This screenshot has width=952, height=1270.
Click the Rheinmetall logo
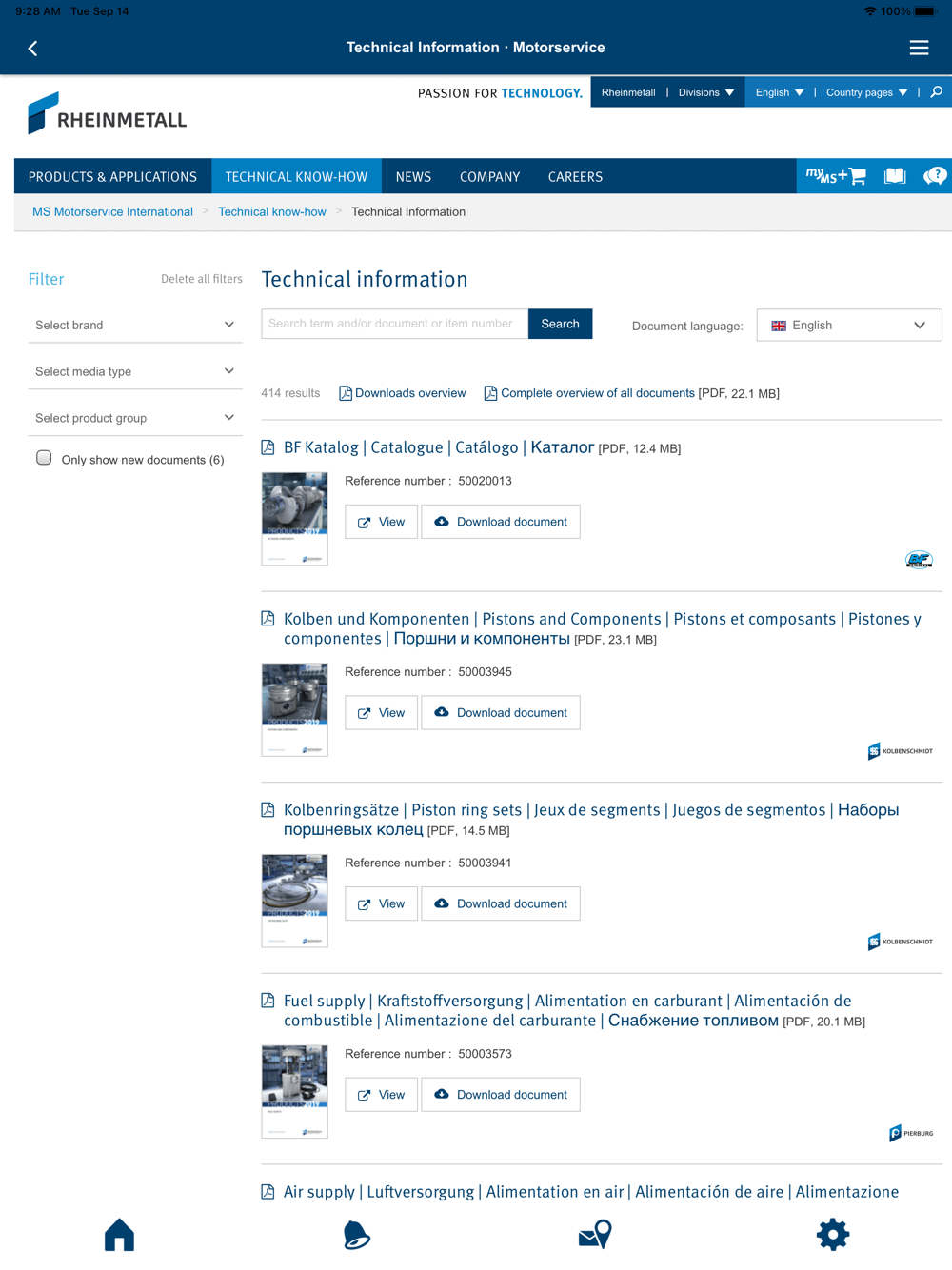point(108,114)
